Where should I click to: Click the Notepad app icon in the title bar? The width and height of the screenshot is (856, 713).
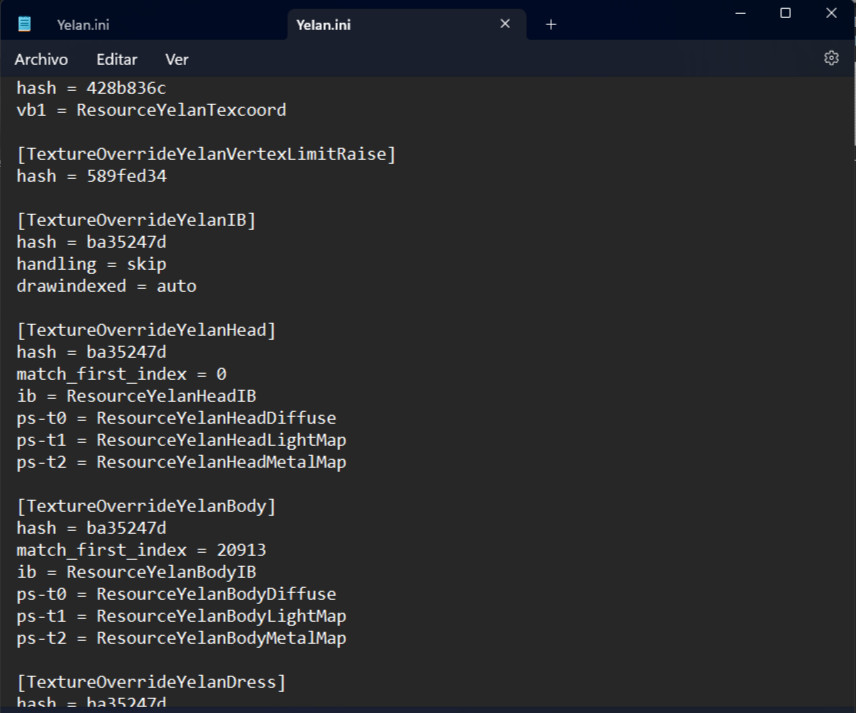pyautogui.click(x=24, y=24)
